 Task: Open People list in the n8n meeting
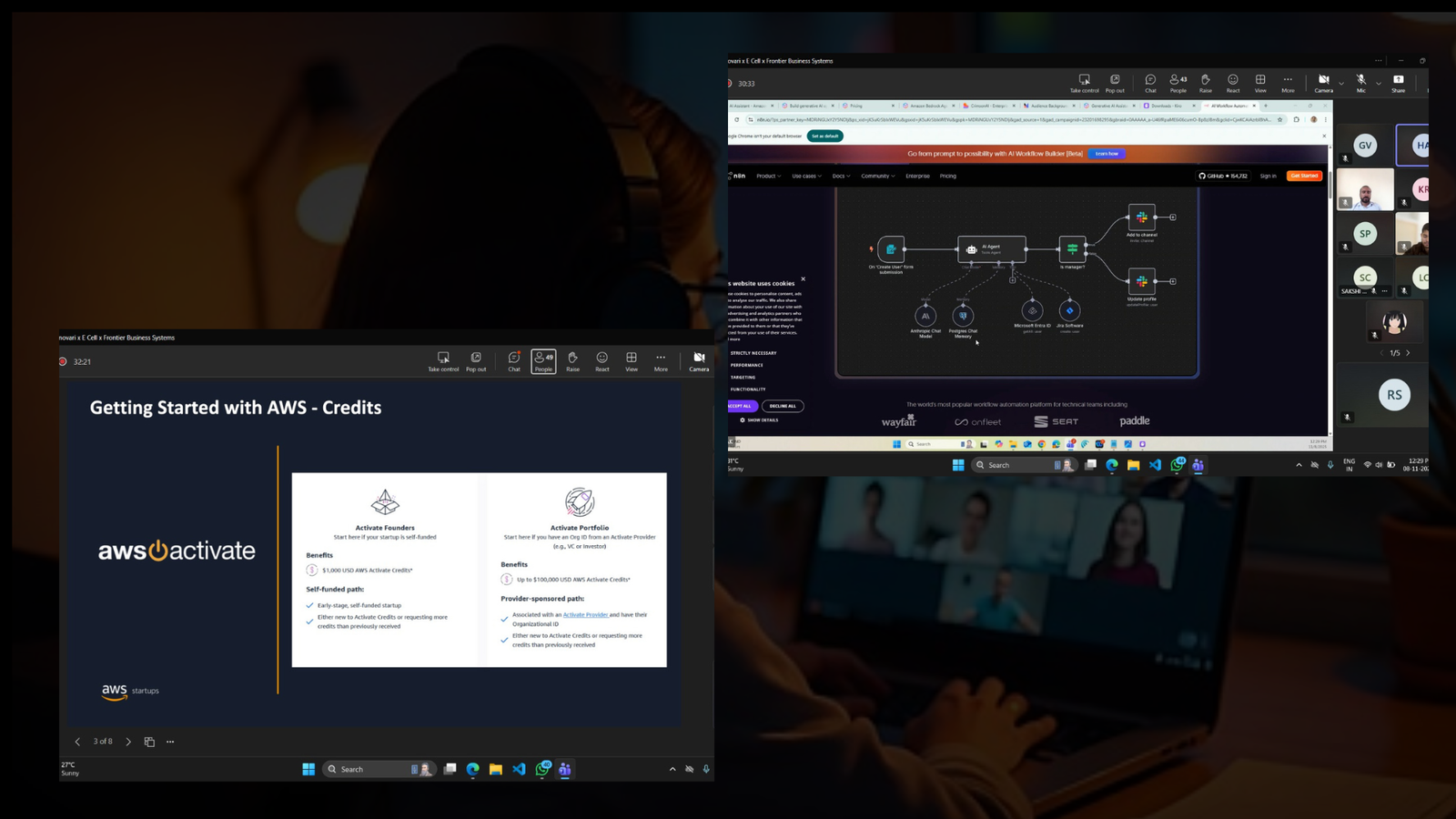1178,83
